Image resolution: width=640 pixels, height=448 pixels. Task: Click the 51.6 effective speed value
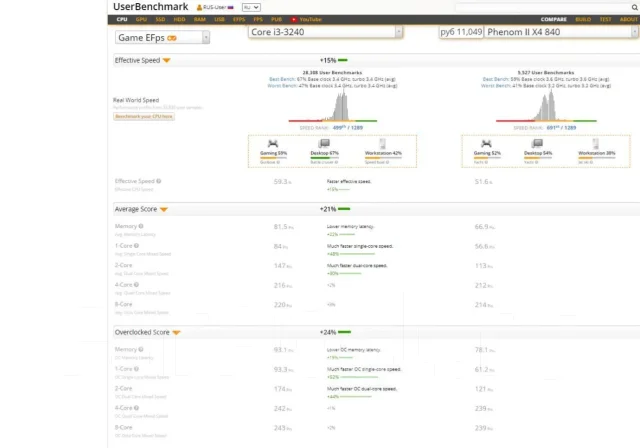(483, 182)
